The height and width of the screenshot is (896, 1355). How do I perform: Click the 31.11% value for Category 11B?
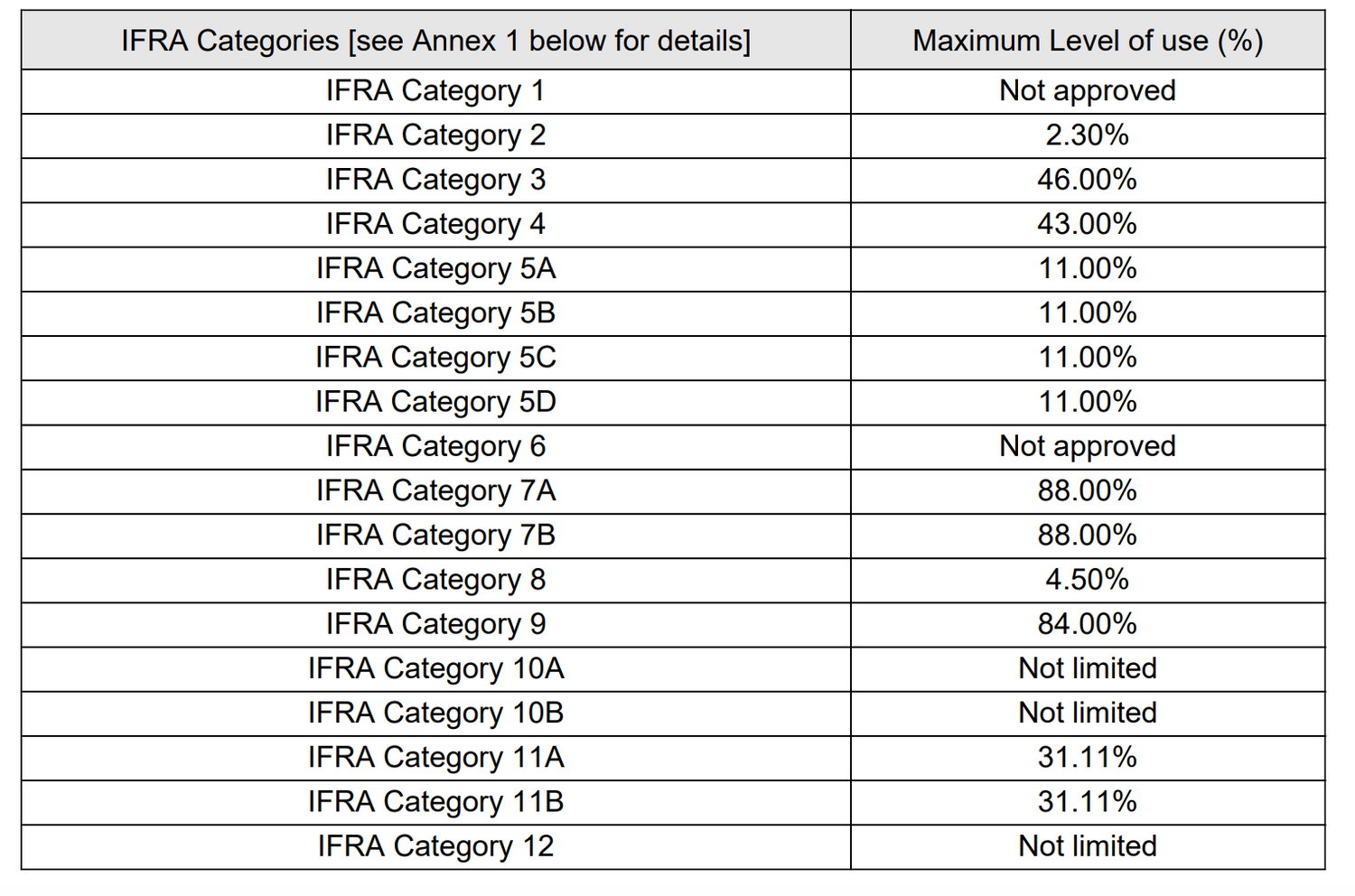tap(1087, 801)
